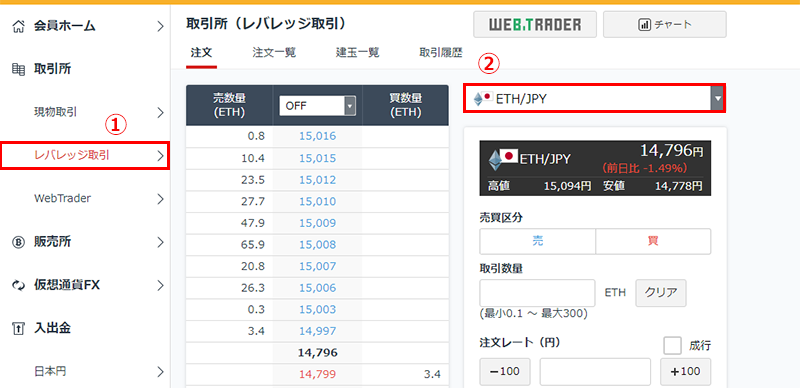The image size is (800, 388).
Task: Click the home icon beside 会員ホーム
Action: [18, 26]
